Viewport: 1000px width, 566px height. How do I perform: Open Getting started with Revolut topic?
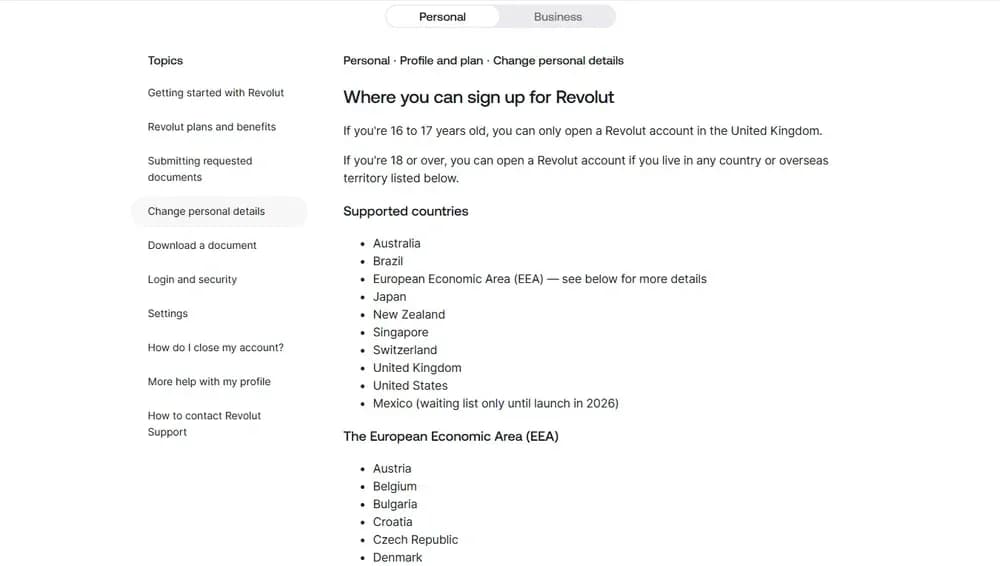pyautogui.click(x=216, y=93)
